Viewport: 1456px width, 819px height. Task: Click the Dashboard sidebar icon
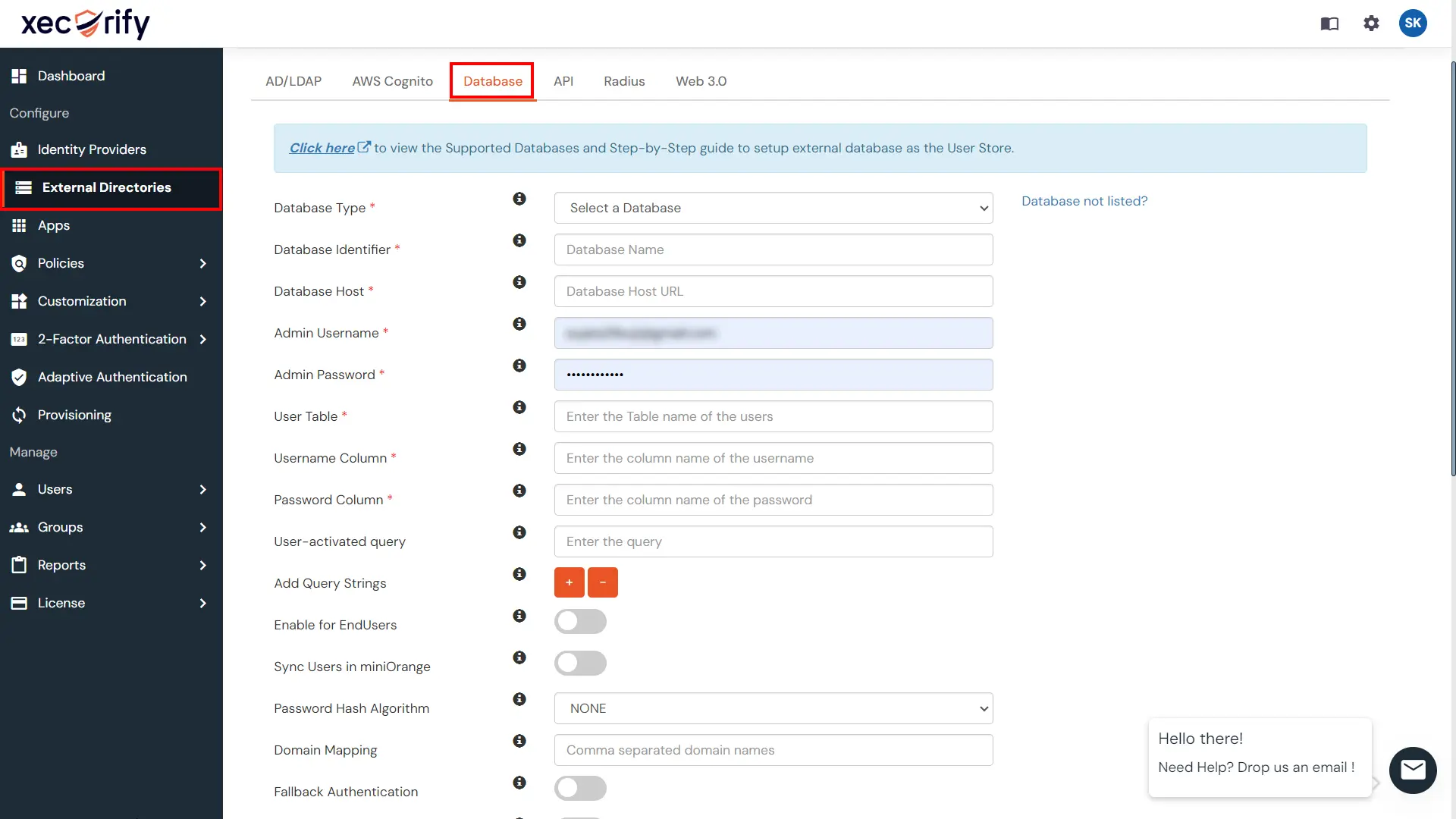tap(19, 76)
